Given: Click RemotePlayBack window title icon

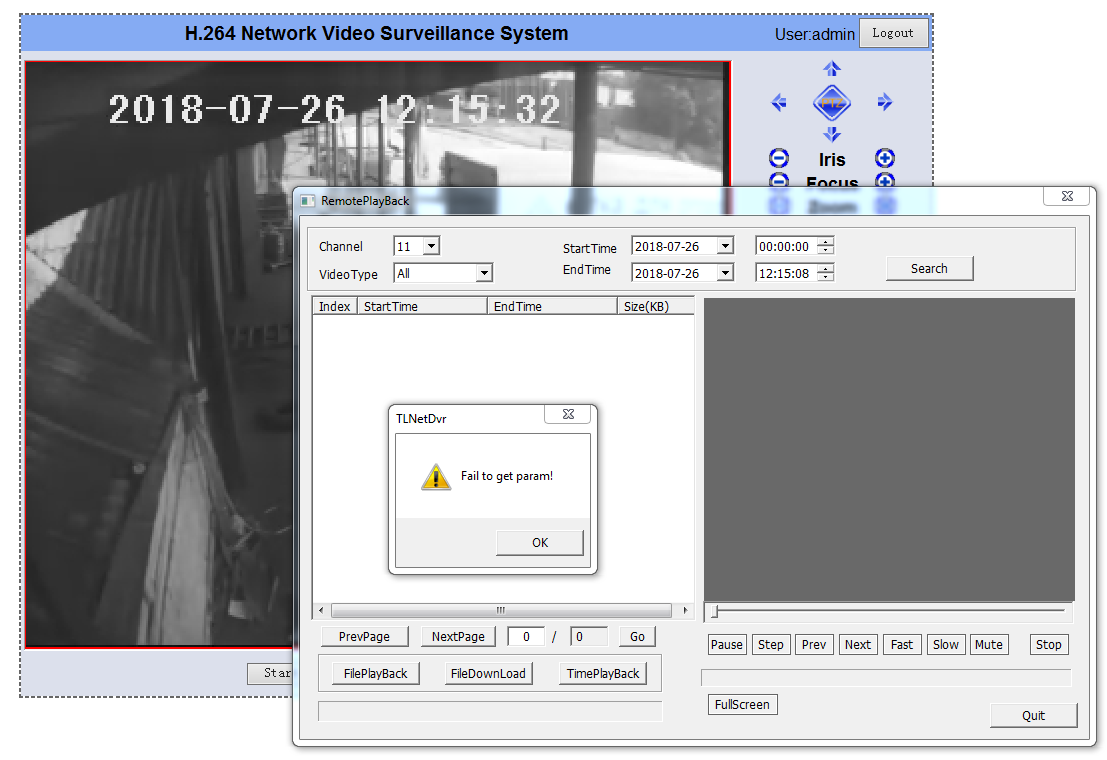Looking at the screenshot, I should (x=307, y=201).
